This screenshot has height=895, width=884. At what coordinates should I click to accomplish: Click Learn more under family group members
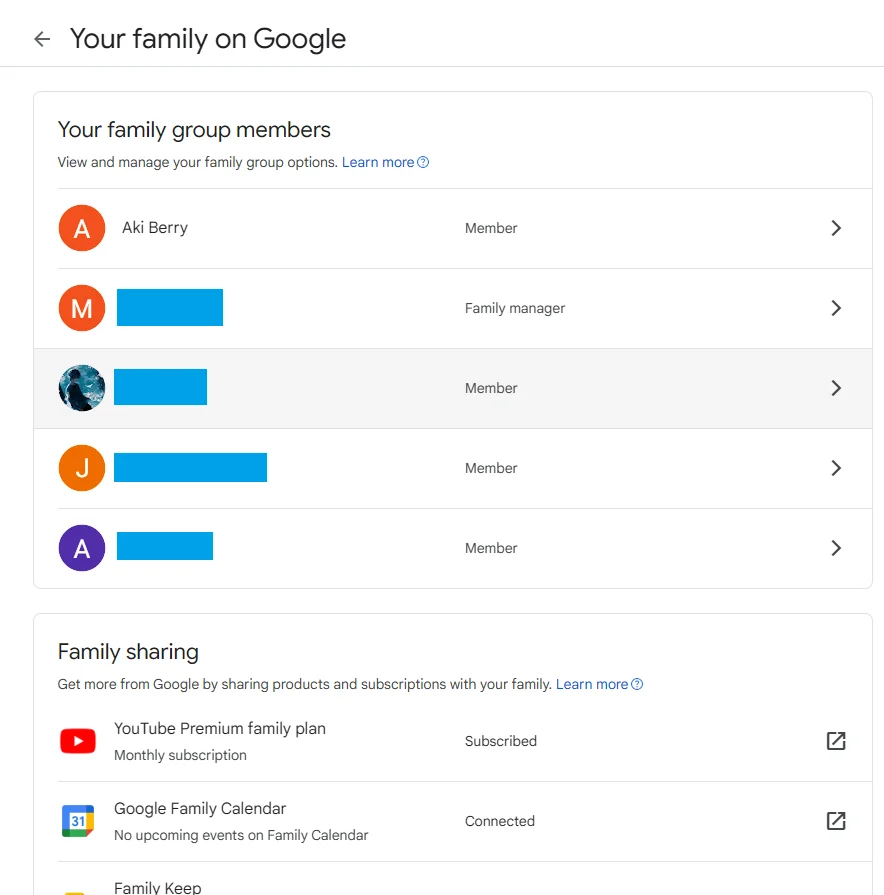[x=378, y=162]
